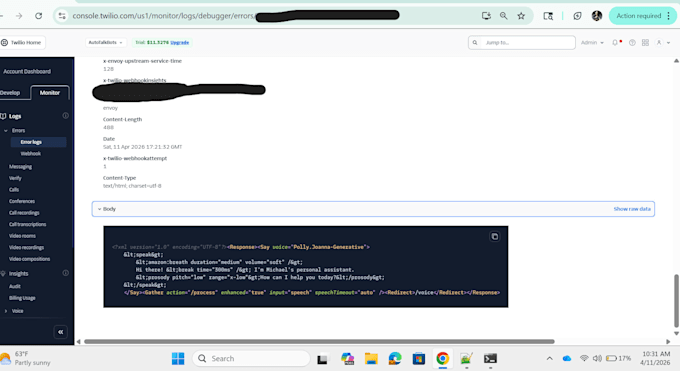Click the vertical scrollbar thumb
This screenshot has height=371, width=680.
click(x=676, y=301)
